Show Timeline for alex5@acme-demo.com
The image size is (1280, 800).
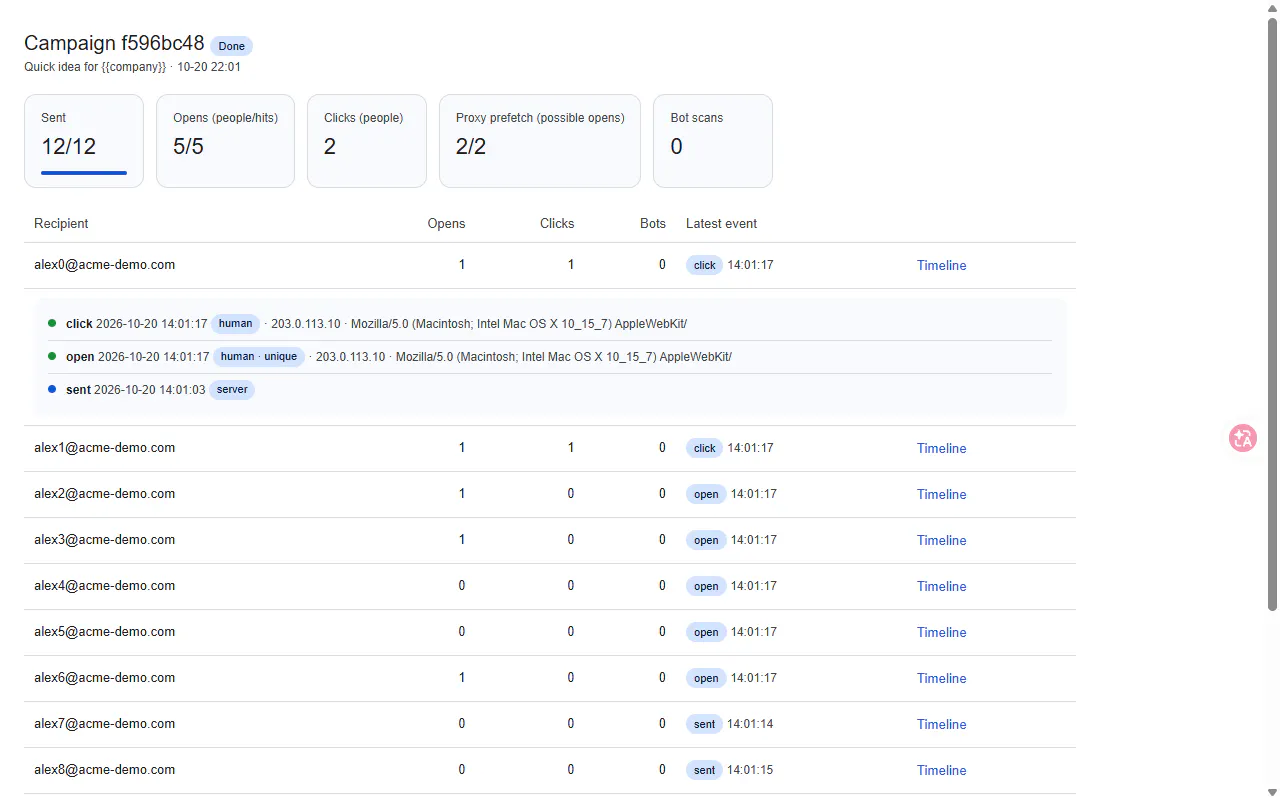click(941, 632)
